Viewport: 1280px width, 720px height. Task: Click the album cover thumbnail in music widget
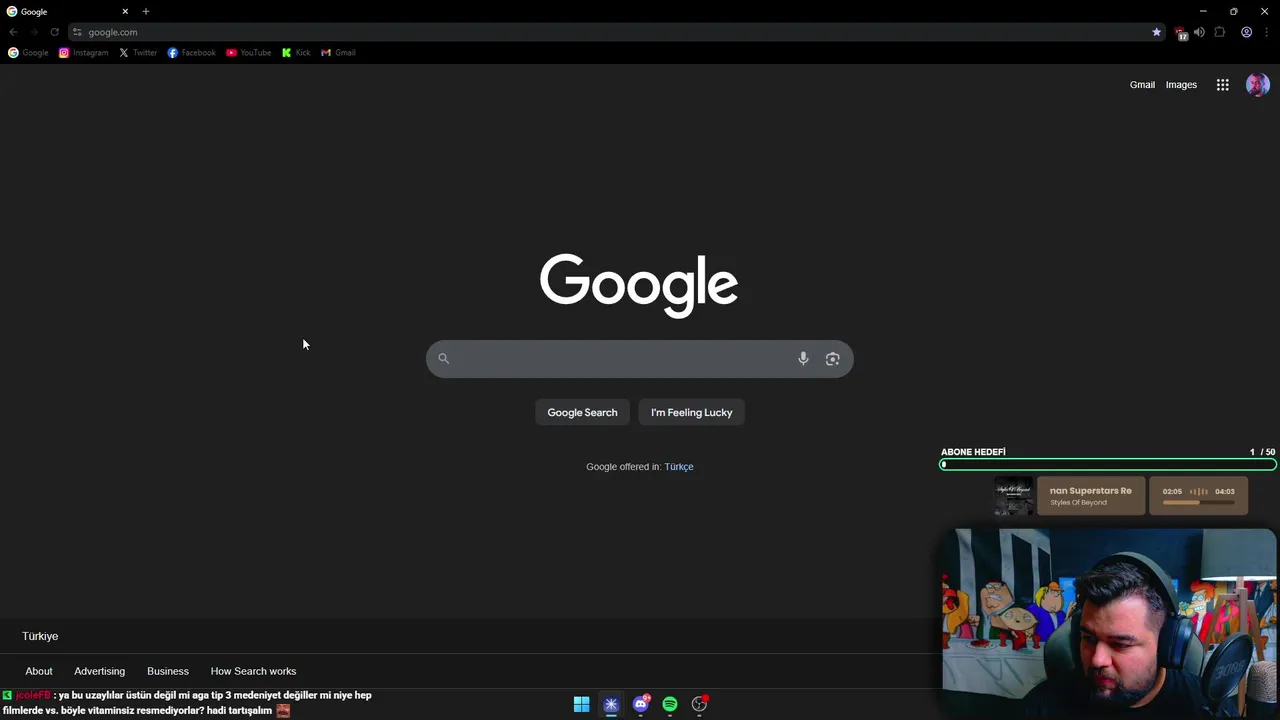(x=1013, y=496)
